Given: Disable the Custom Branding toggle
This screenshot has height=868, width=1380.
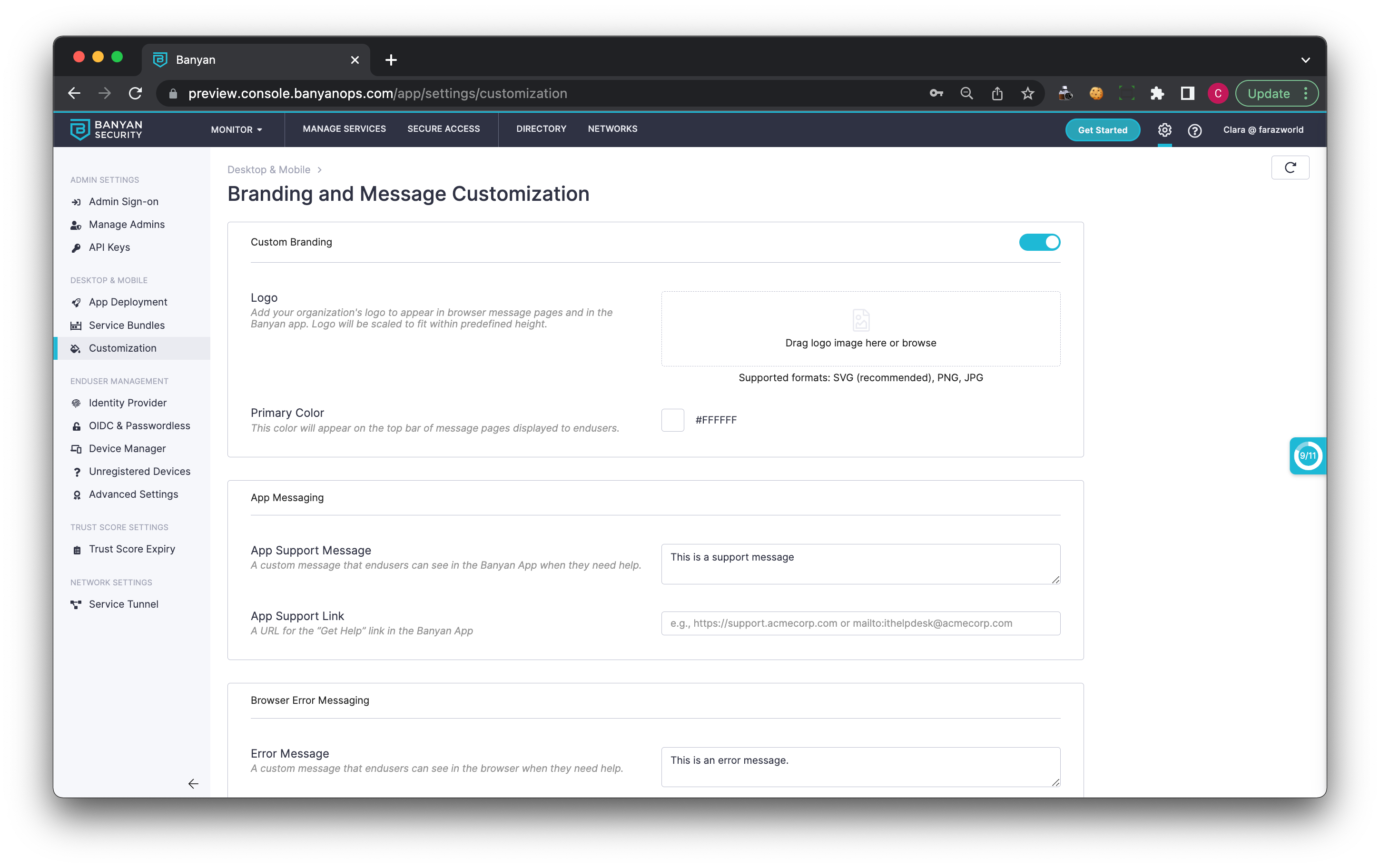Looking at the screenshot, I should [1039, 242].
